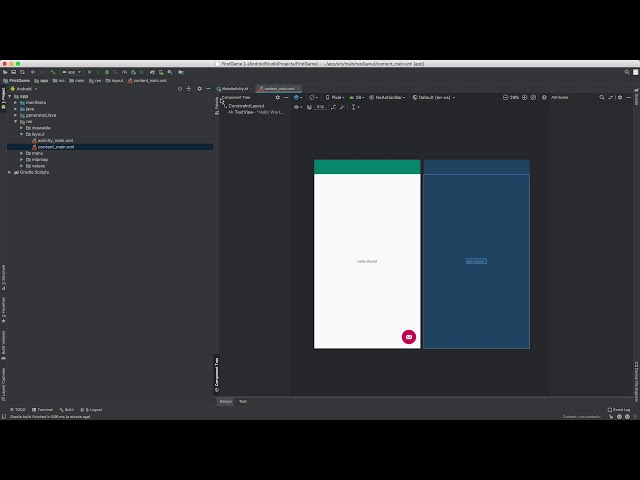This screenshot has width=640, height=480.
Task: Open Project panel settings gear
Action: click(x=200, y=89)
